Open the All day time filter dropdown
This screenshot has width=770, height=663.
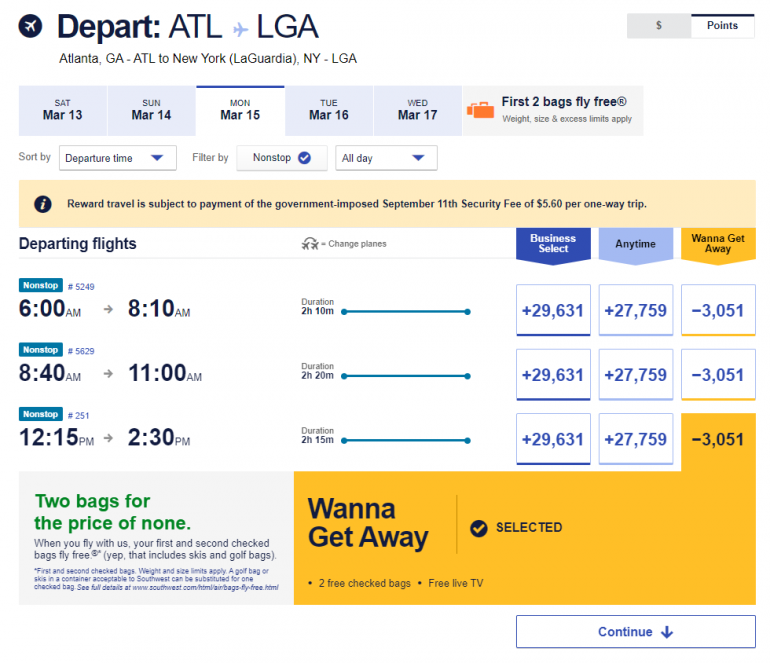386,158
